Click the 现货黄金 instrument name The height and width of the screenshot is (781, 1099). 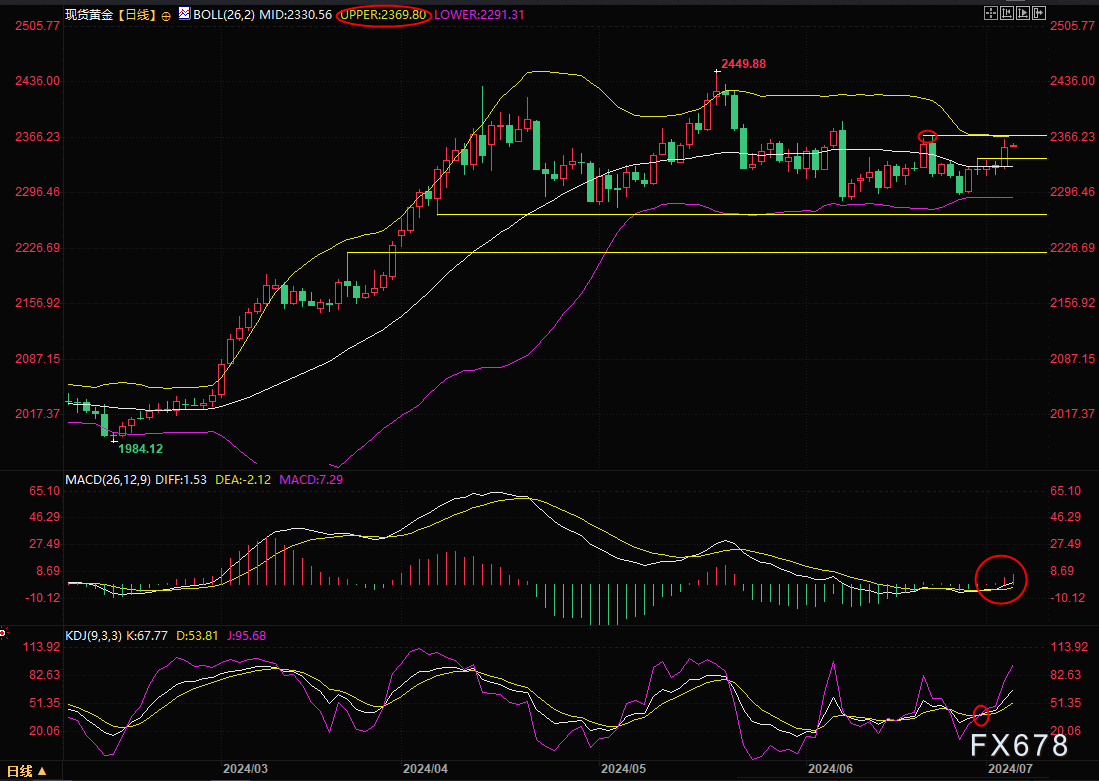pos(87,15)
